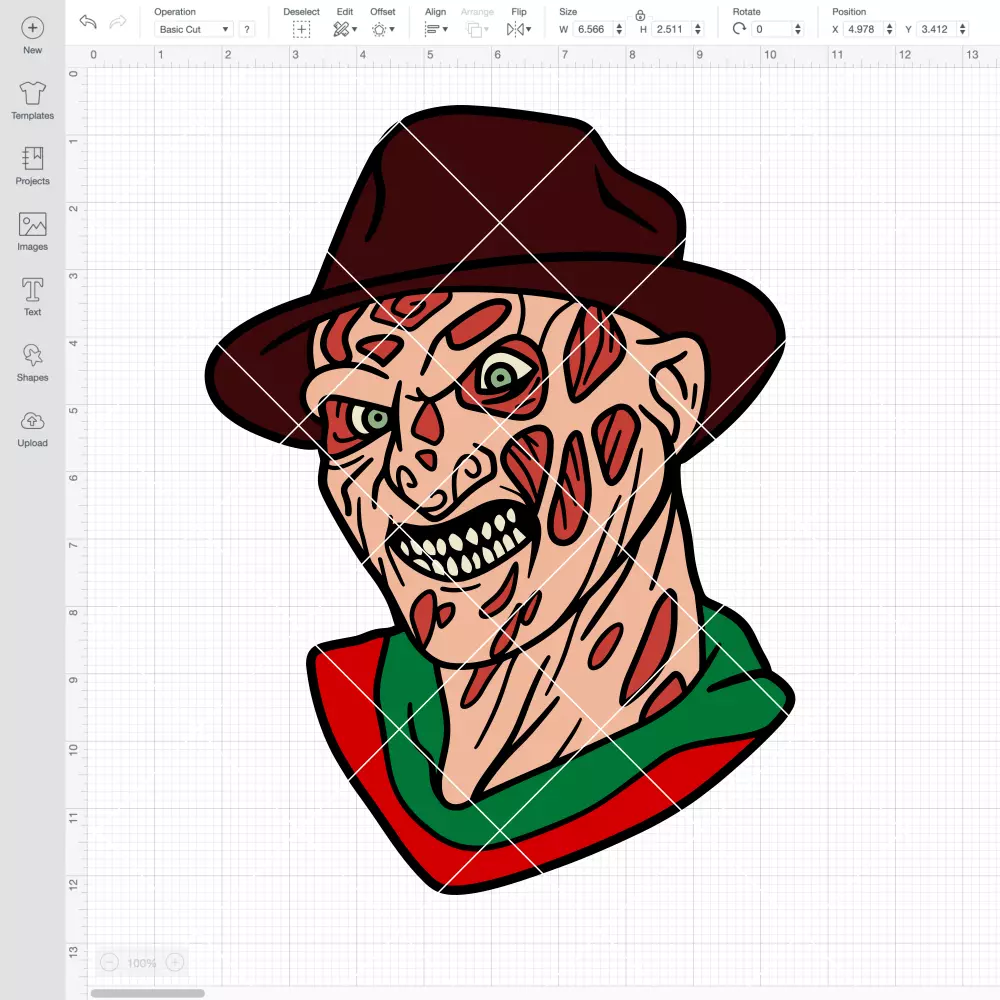Image resolution: width=1000 pixels, height=1000 pixels.
Task: Click the Rotate angle field
Action: point(772,29)
